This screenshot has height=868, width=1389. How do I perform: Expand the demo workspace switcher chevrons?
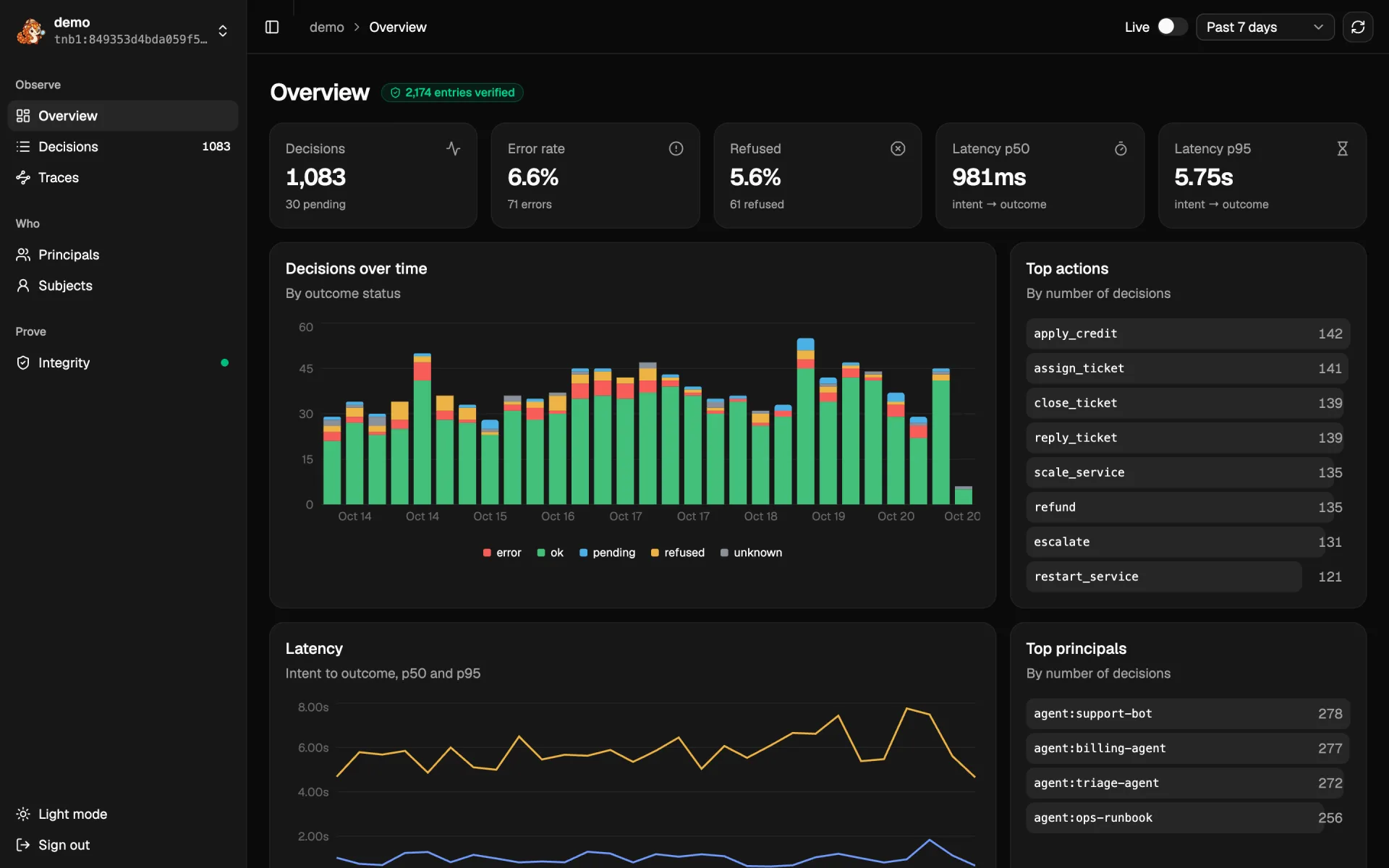click(223, 30)
